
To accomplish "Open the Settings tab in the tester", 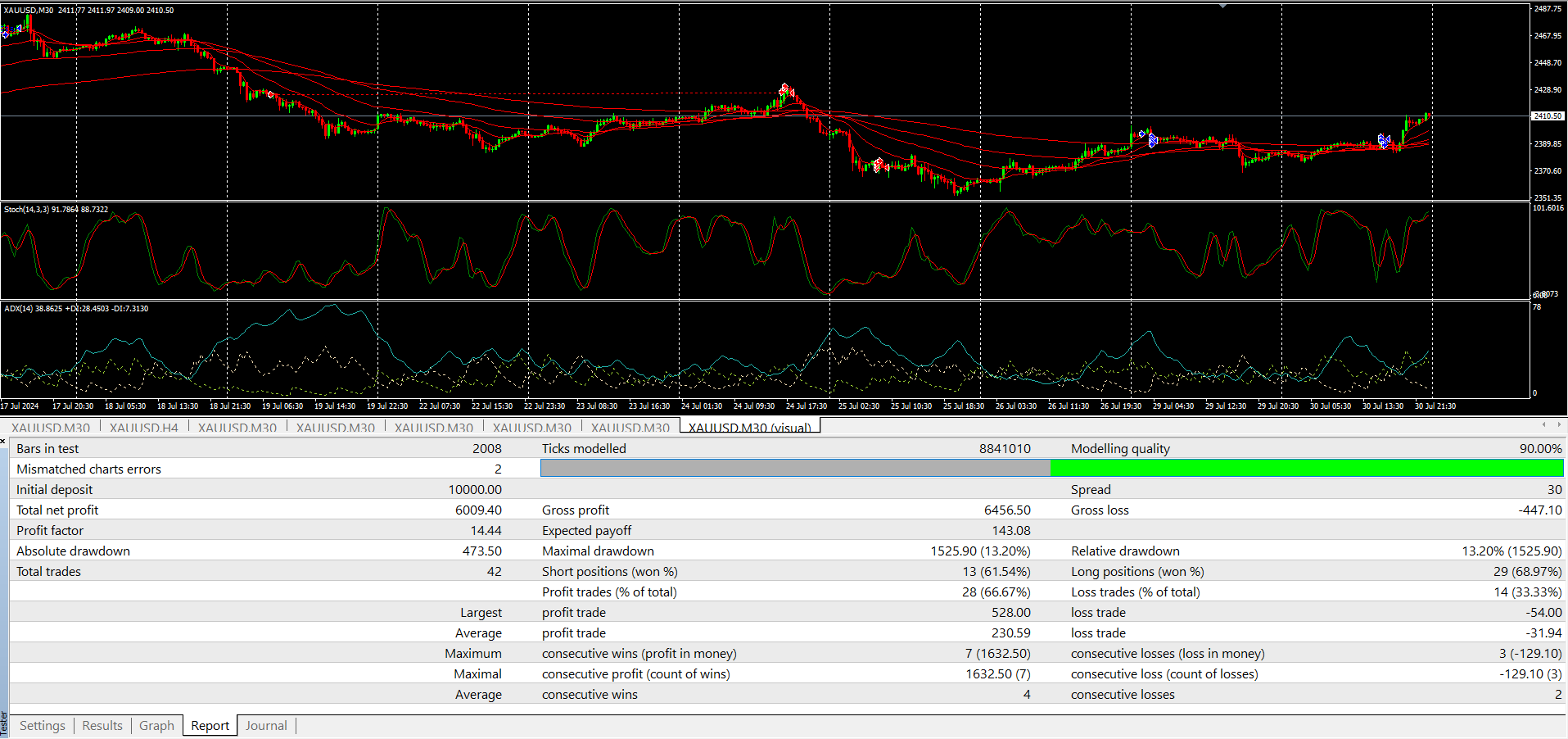I will coord(42,726).
